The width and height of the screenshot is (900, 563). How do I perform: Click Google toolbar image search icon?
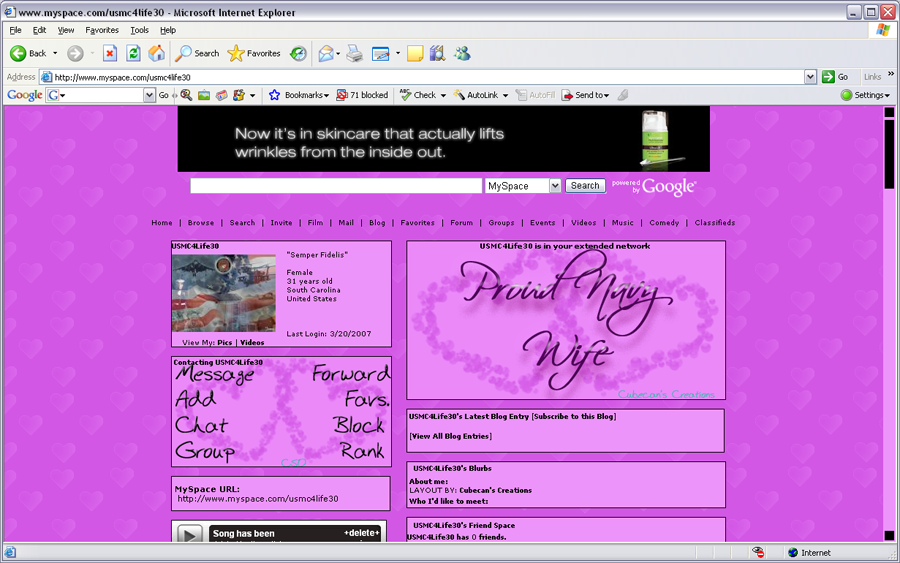click(x=204, y=95)
